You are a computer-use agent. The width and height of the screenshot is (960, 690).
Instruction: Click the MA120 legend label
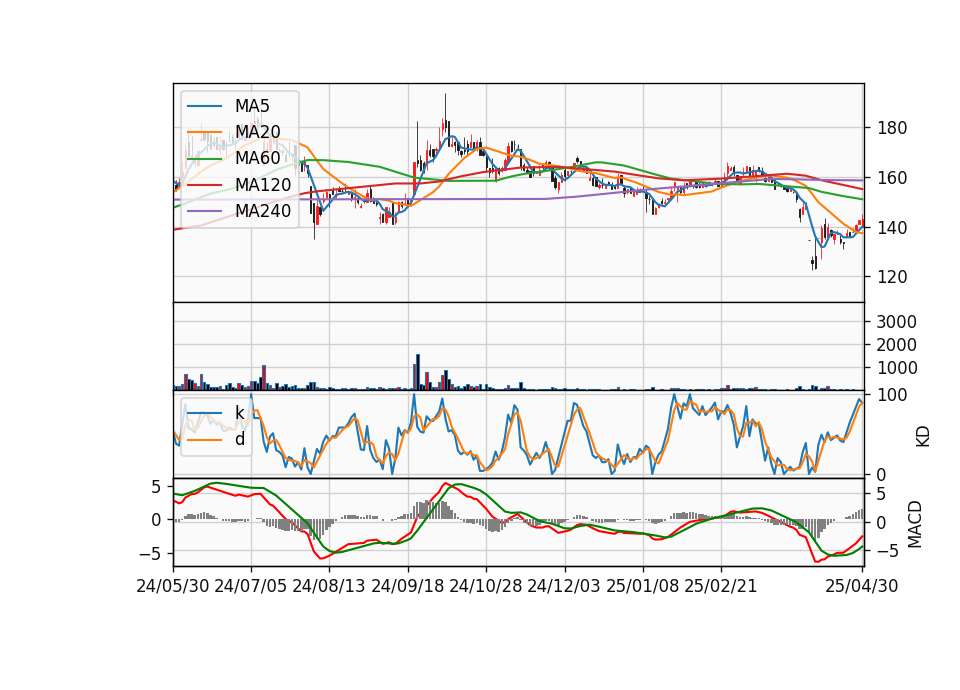point(263,184)
